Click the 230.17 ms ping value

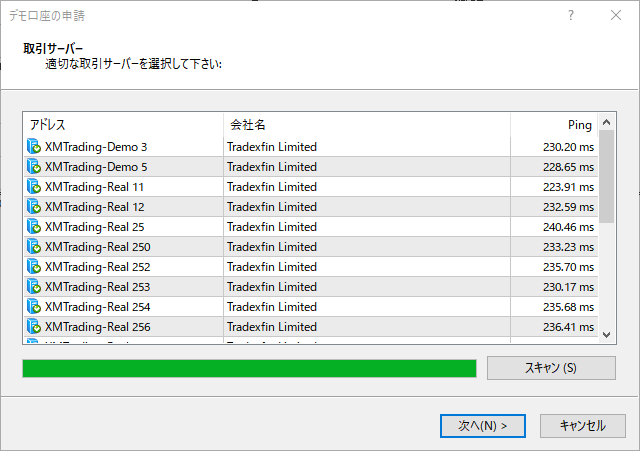pos(568,287)
